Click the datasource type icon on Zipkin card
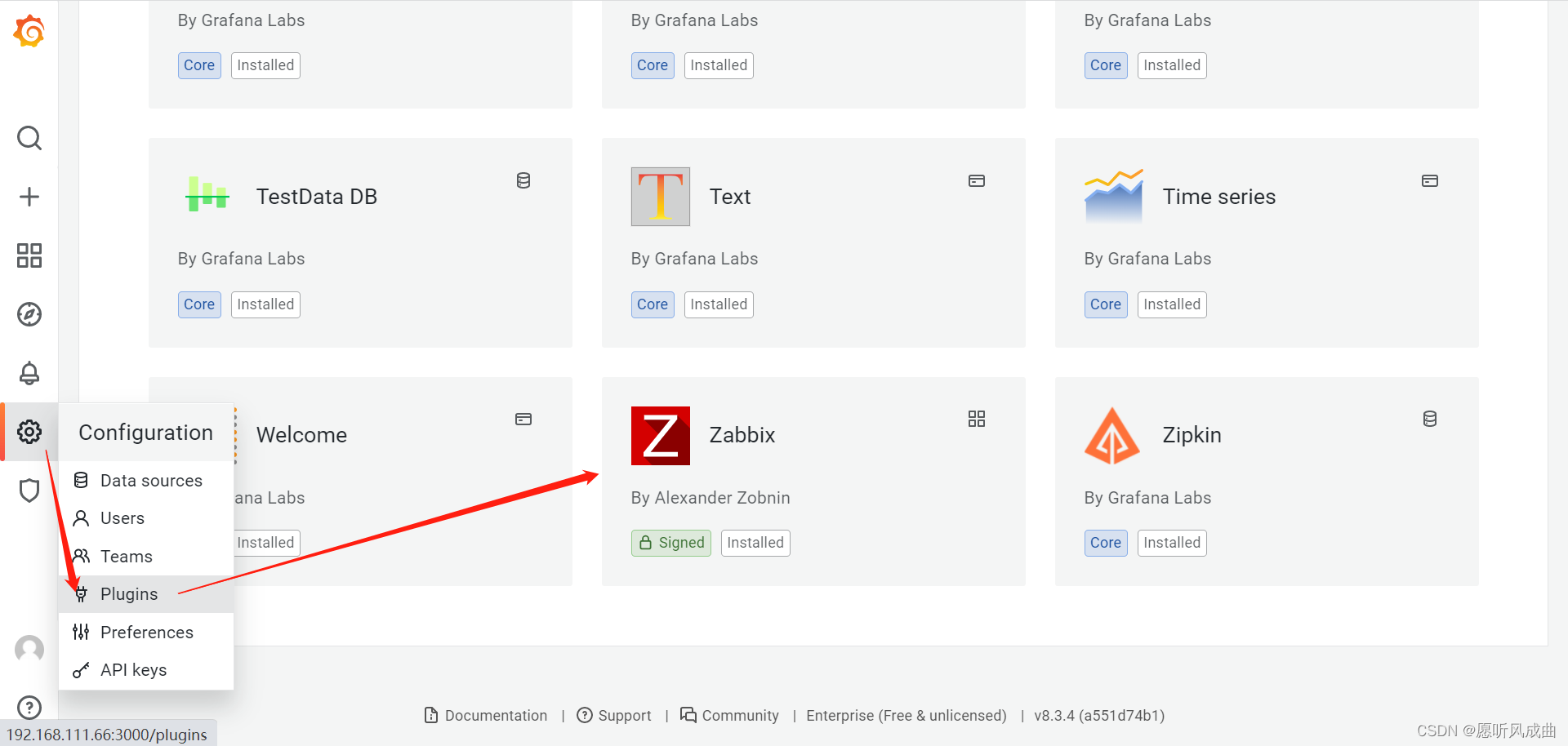 (1430, 419)
